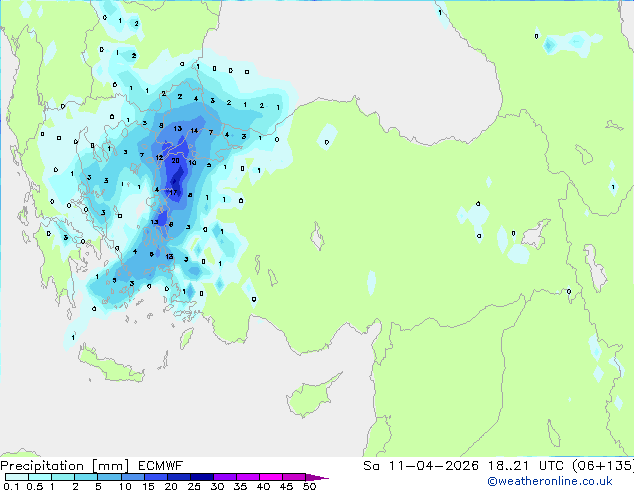The height and width of the screenshot is (490, 634).
Task: Click the '40' legend scale label
Action: pos(263,486)
